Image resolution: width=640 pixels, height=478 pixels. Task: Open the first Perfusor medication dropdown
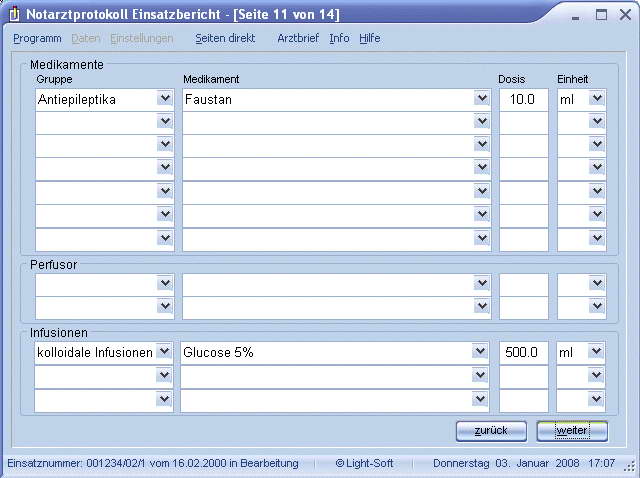point(482,283)
